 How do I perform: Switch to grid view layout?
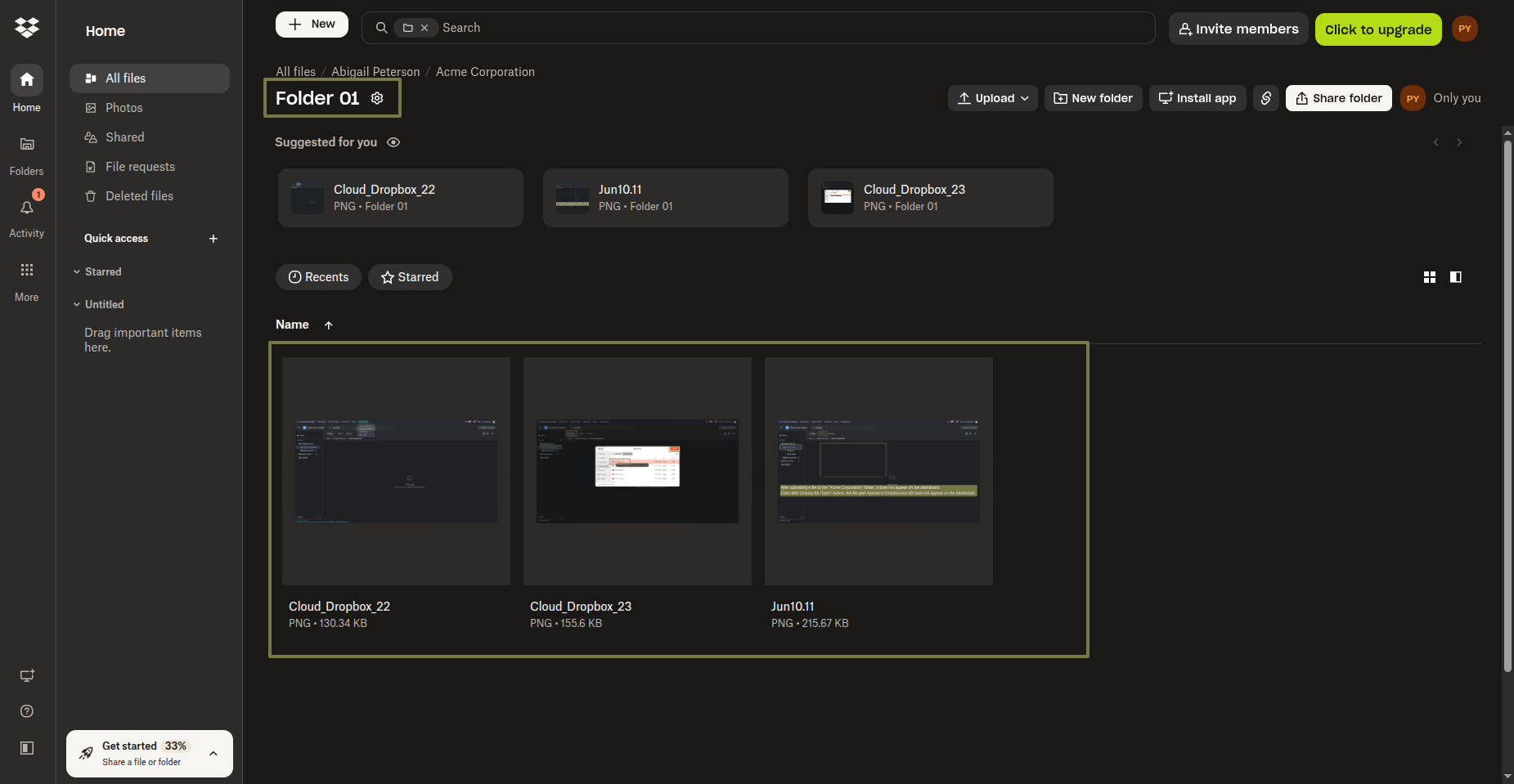(x=1430, y=277)
